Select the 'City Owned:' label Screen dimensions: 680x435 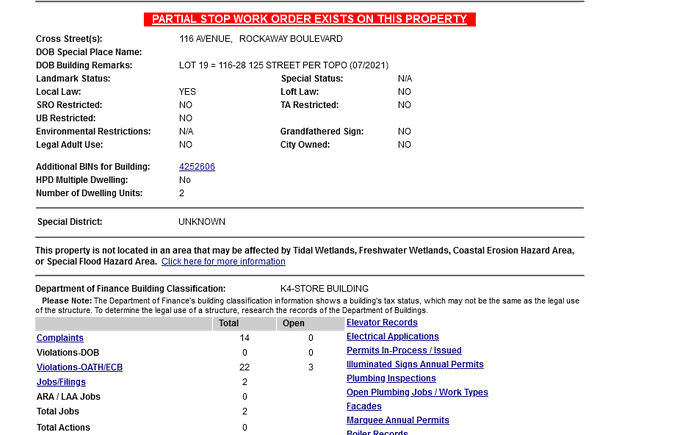click(305, 145)
